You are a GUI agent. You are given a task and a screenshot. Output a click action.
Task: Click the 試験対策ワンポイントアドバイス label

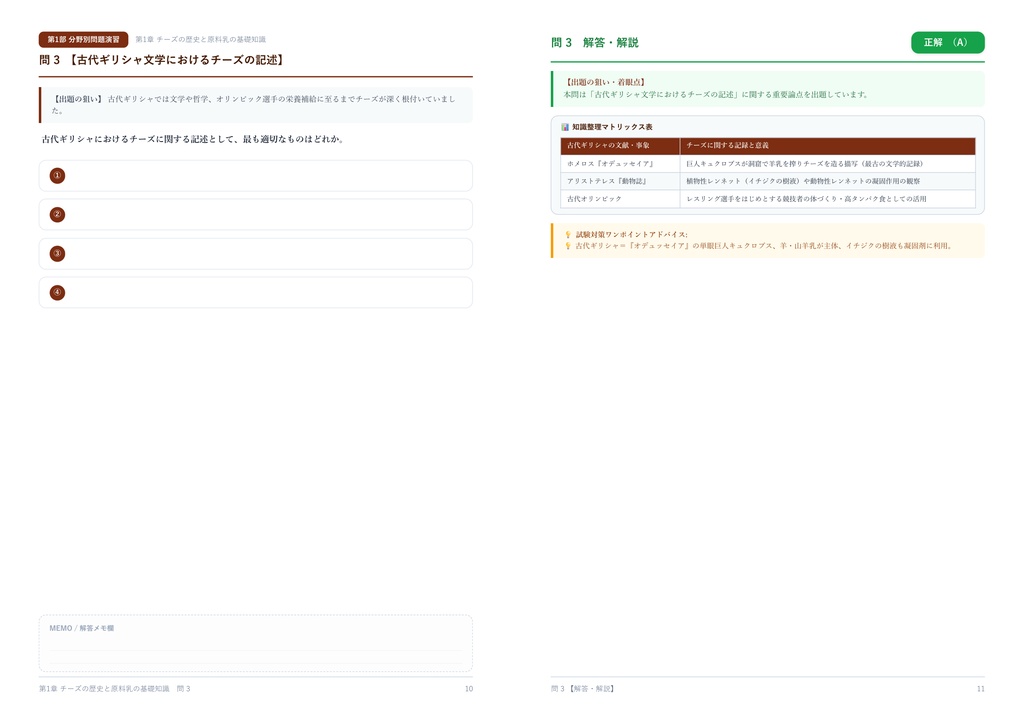[x=631, y=234]
